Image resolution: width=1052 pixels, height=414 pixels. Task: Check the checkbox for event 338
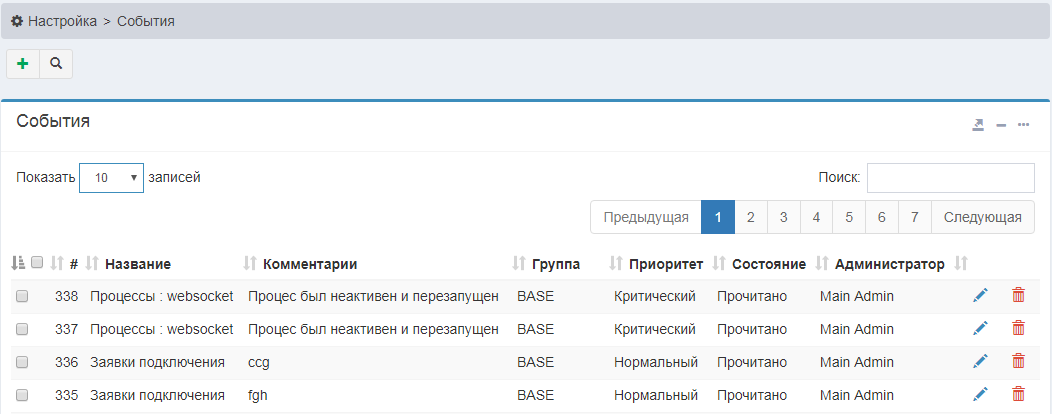click(22, 296)
